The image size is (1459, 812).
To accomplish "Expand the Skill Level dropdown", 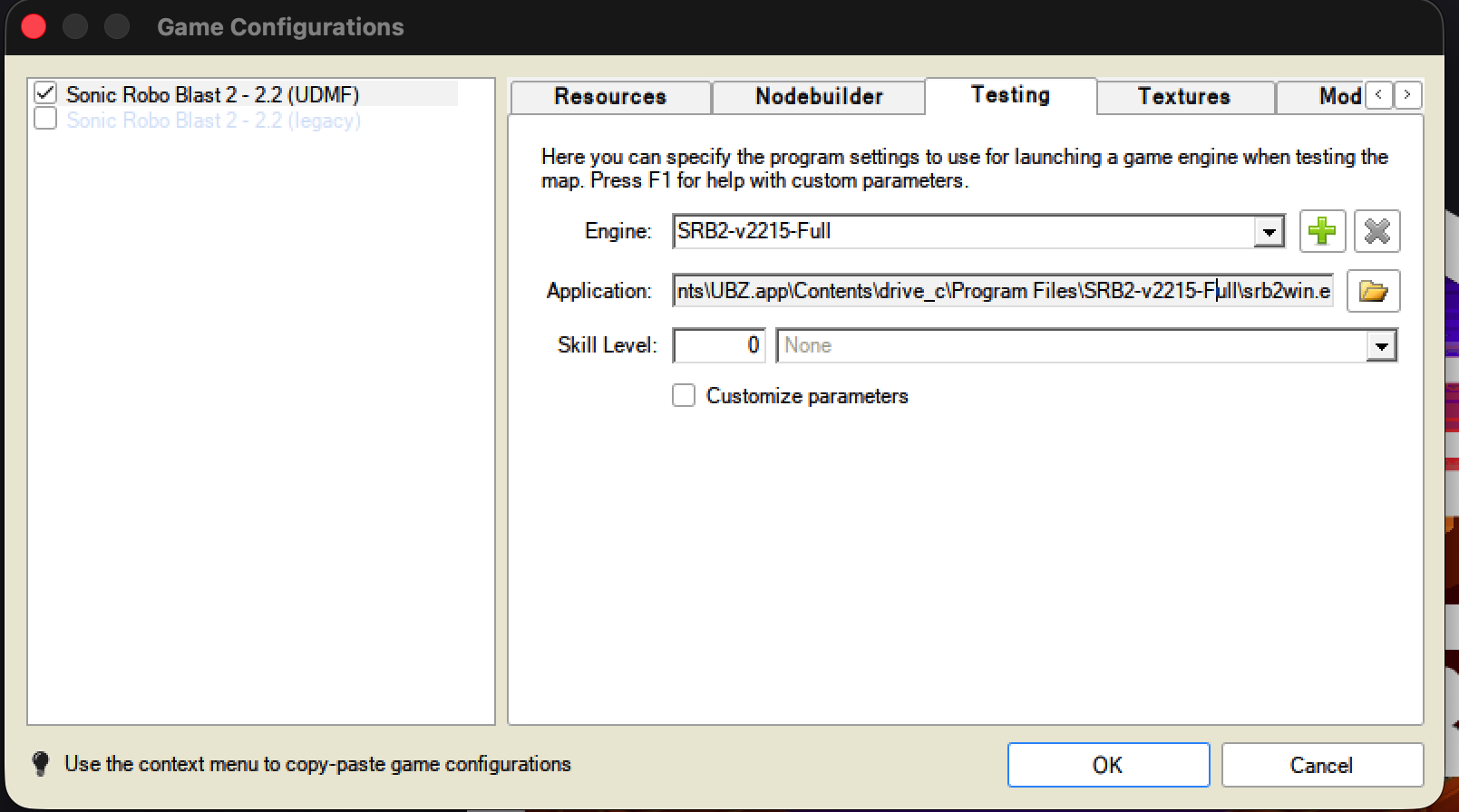I will [x=1381, y=346].
